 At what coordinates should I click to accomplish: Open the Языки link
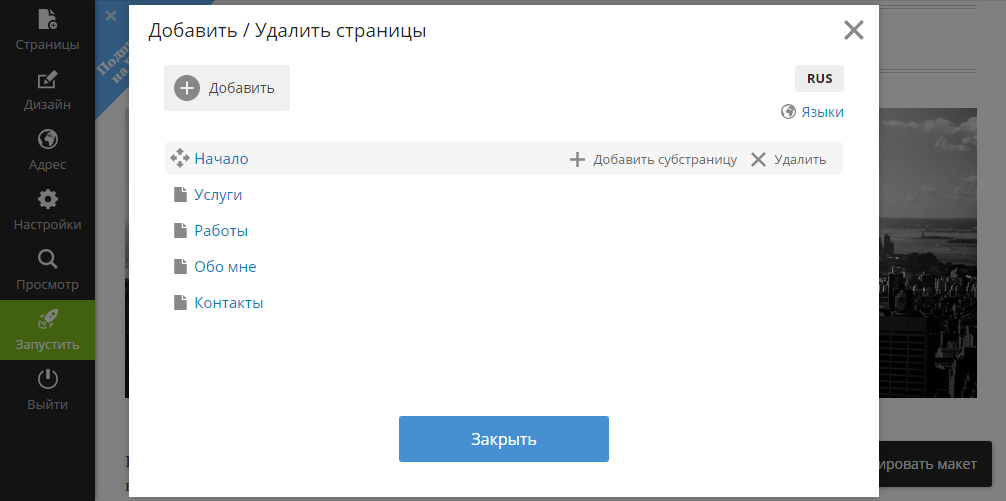tap(822, 112)
